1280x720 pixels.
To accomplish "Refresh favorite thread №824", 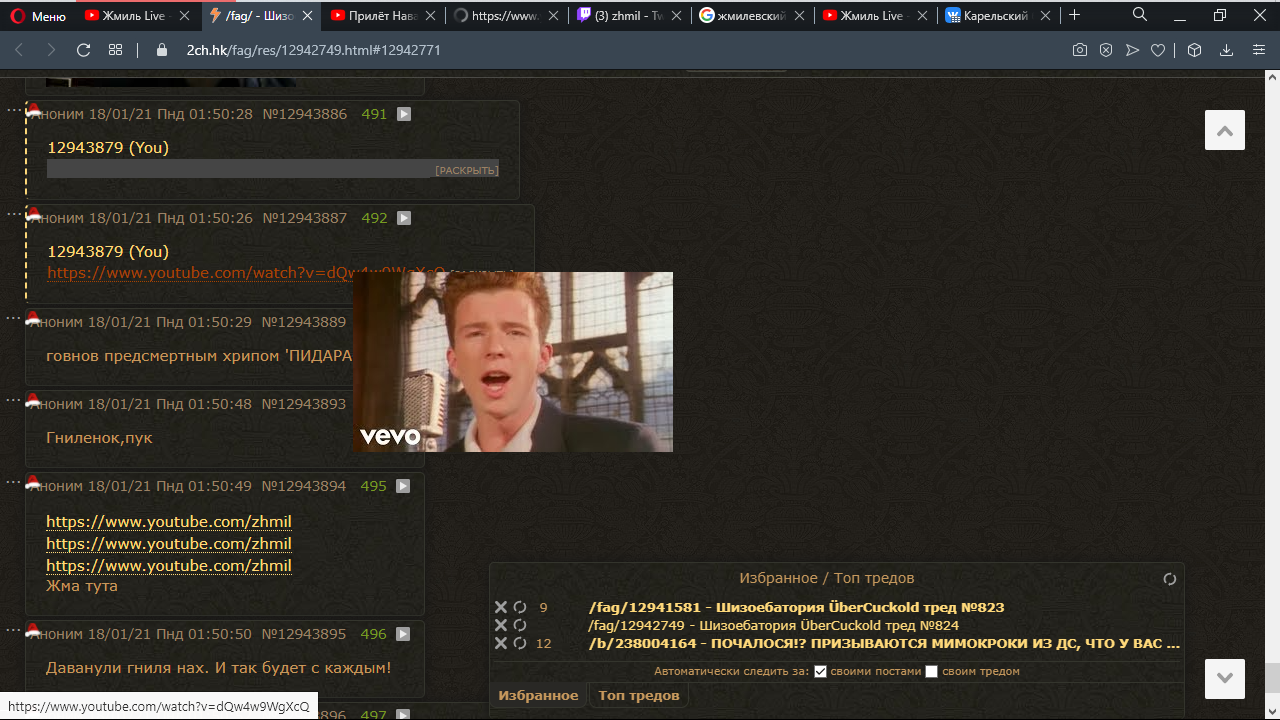I will (x=520, y=625).
